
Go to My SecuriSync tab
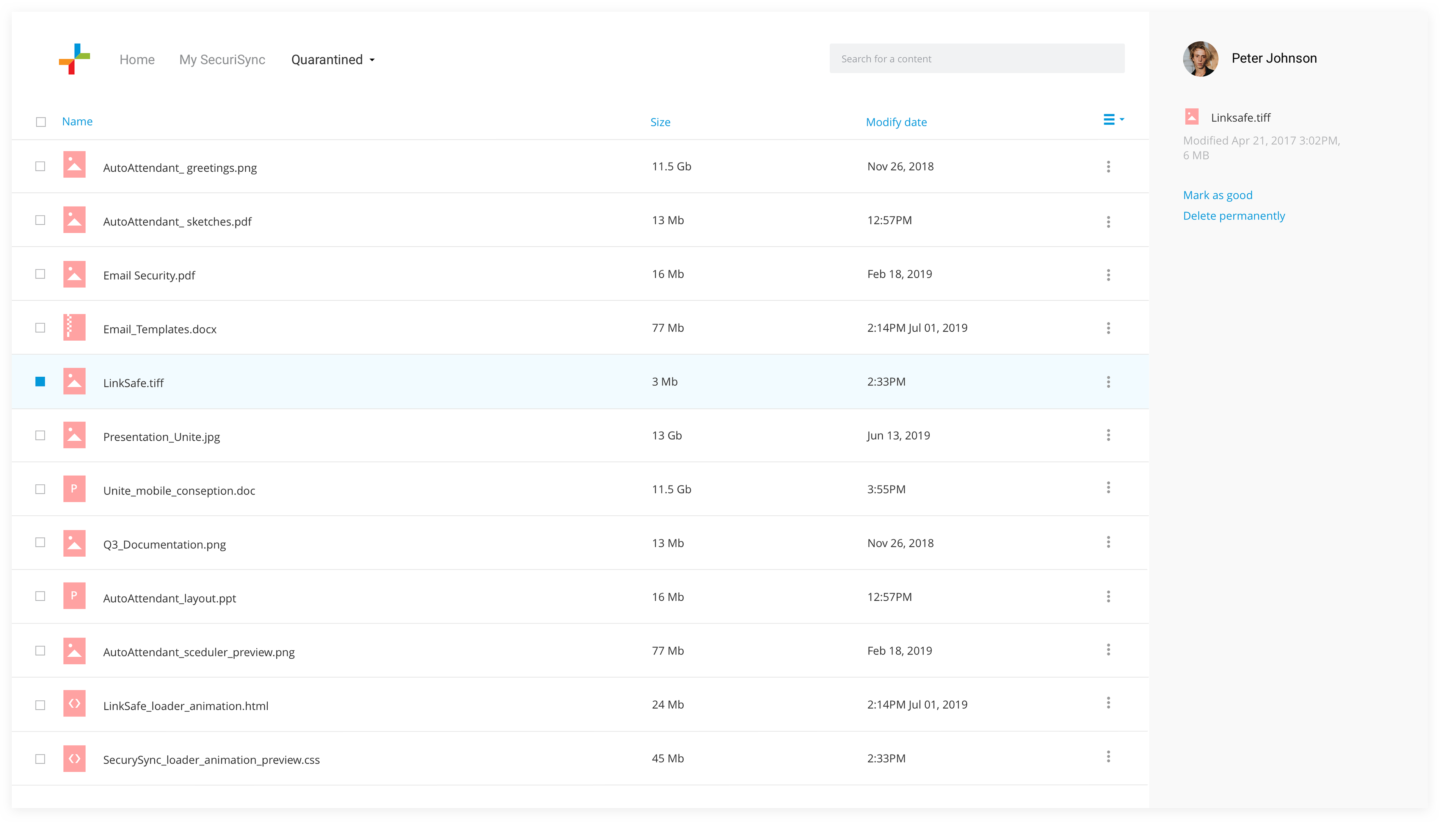[222, 59]
